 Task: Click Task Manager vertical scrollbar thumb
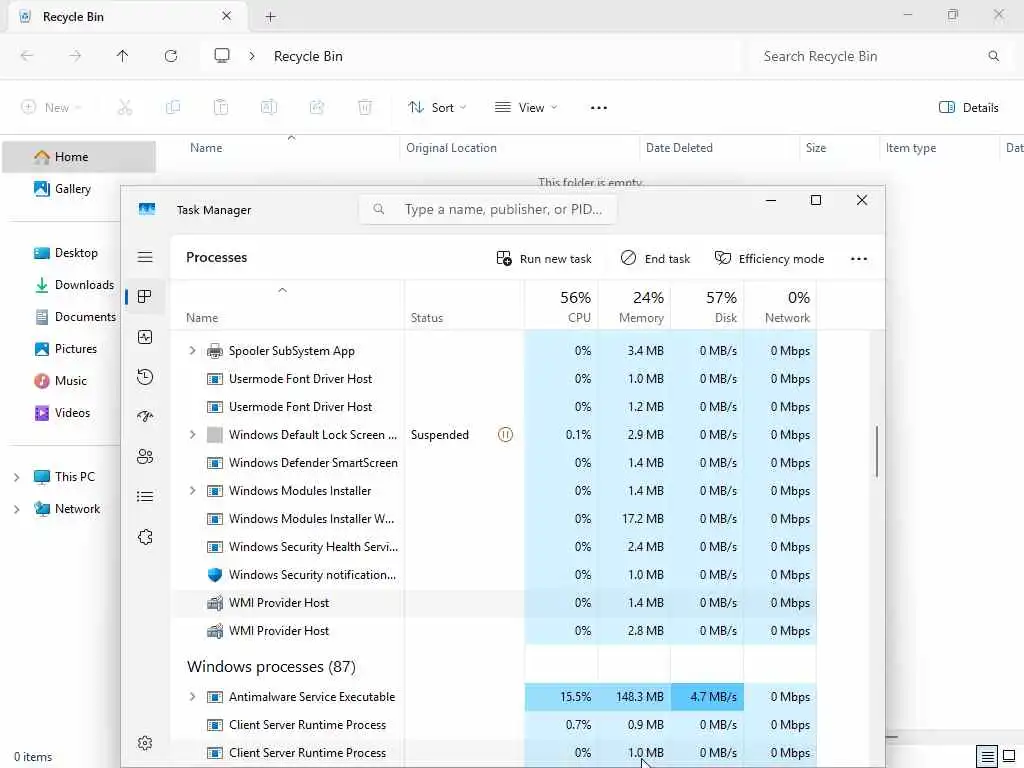pos(876,451)
